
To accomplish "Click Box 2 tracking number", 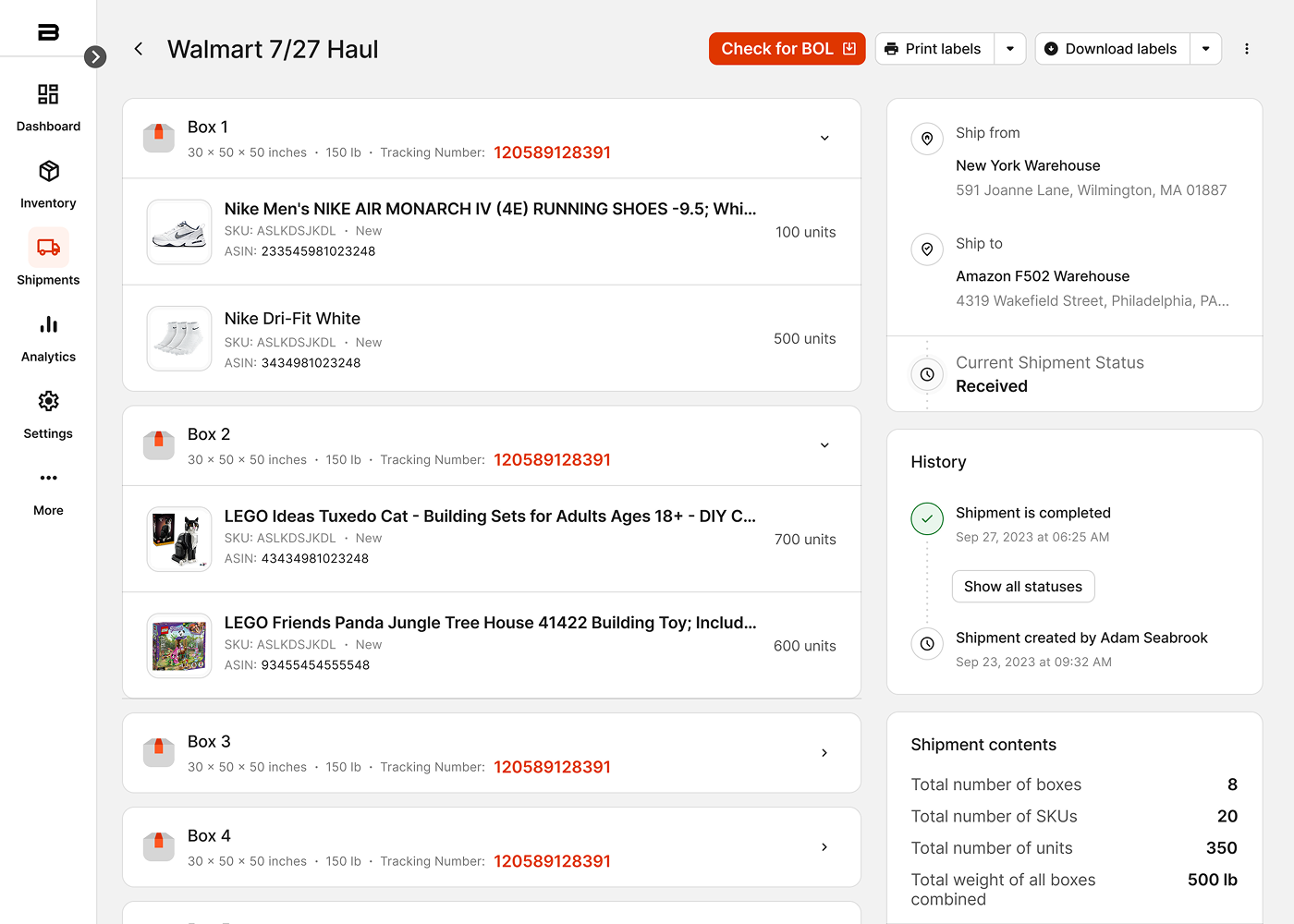I will pos(552,460).
